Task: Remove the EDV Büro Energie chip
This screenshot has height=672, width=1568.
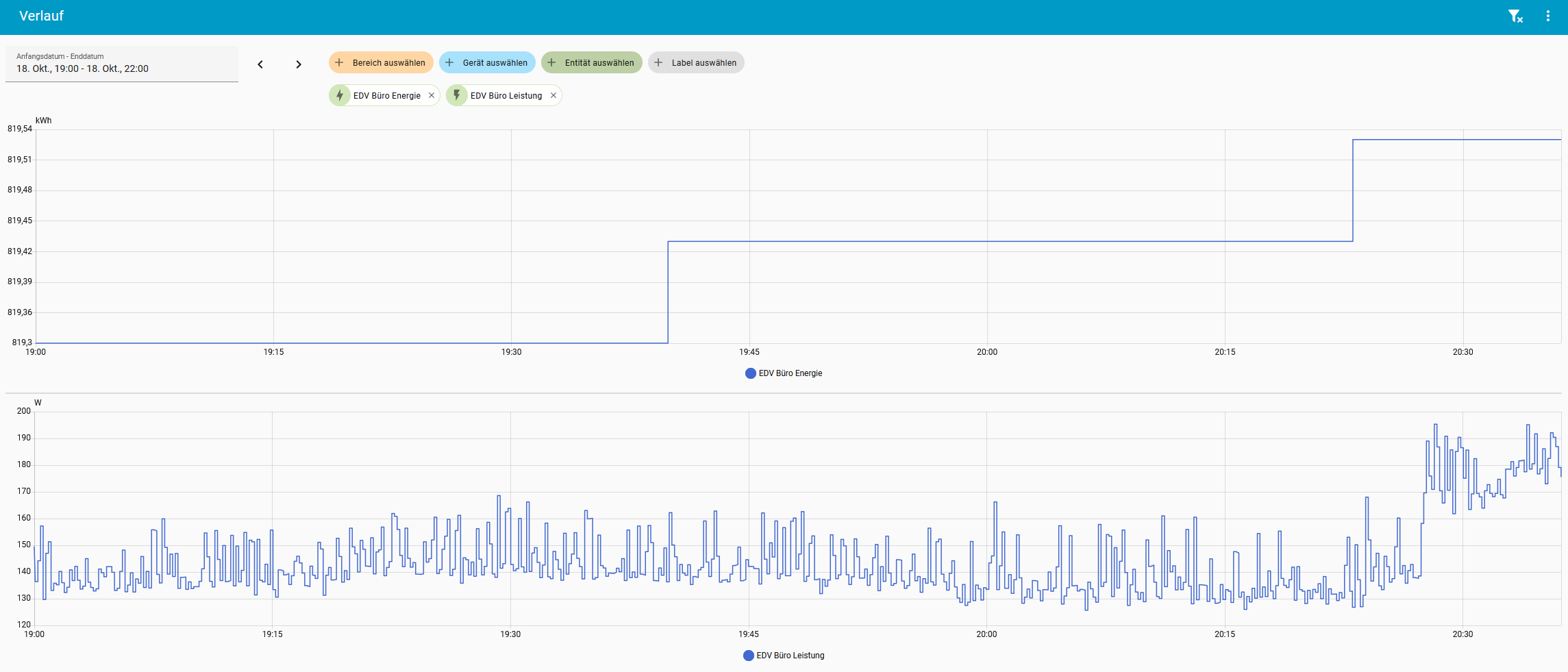Action: [x=432, y=96]
